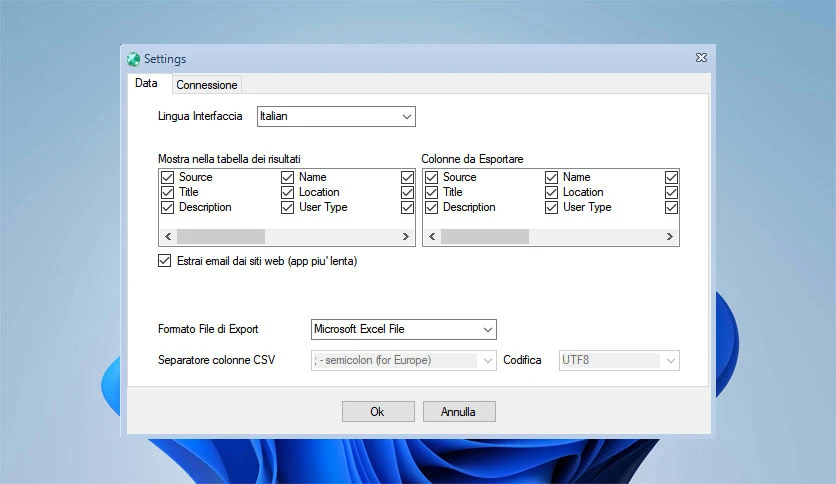This screenshot has width=836, height=484.
Task: Click the Annulla button to cancel
Action: (x=459, y=412)
